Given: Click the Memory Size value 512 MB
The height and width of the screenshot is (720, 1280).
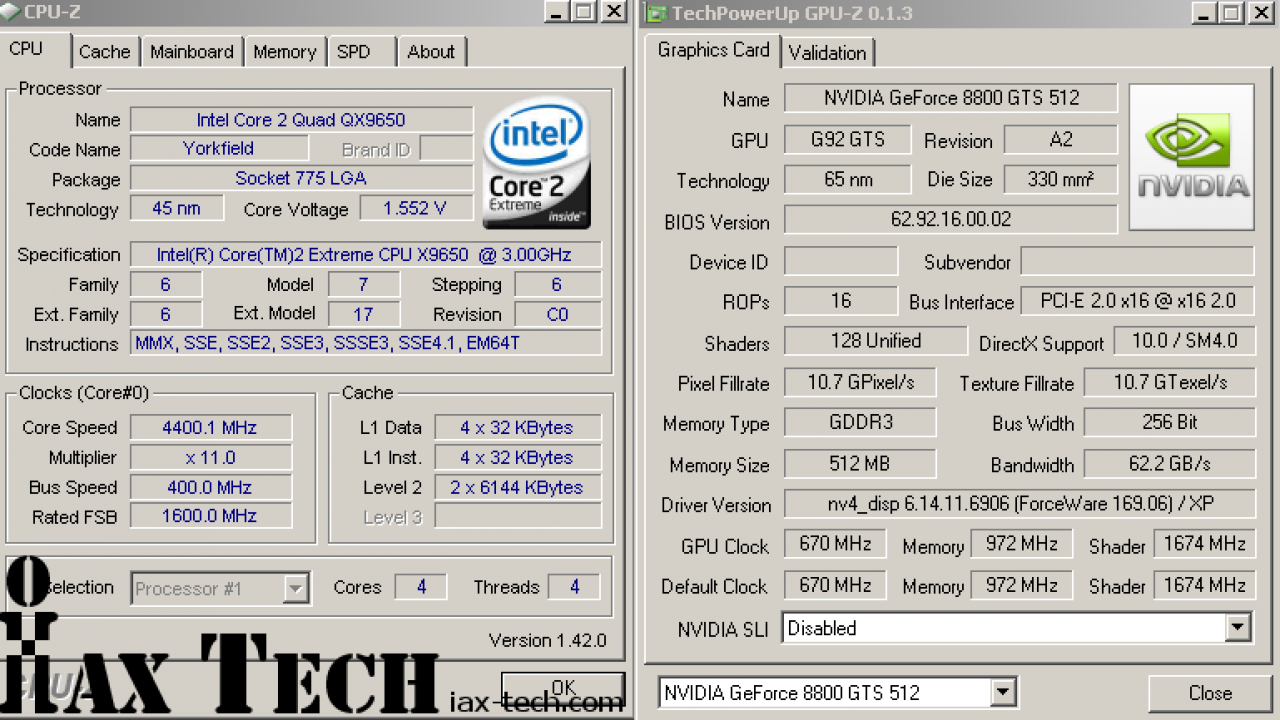Looking at the screenshot, I should [860, 464].
